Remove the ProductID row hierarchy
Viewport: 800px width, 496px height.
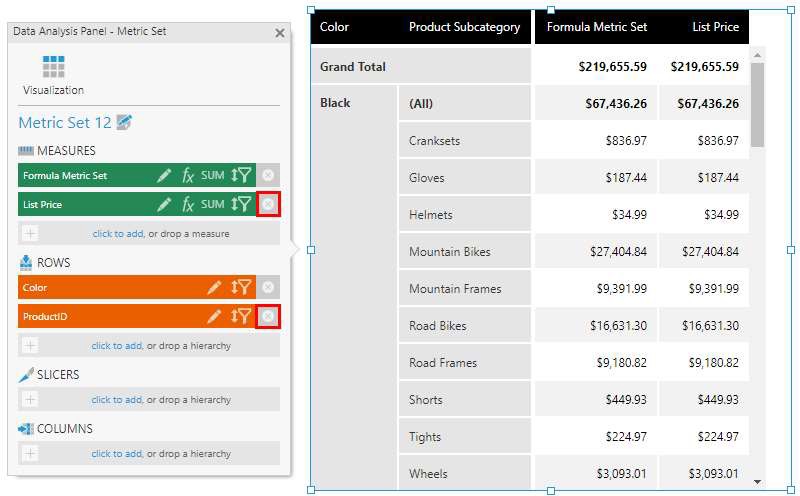coord(268,317)
